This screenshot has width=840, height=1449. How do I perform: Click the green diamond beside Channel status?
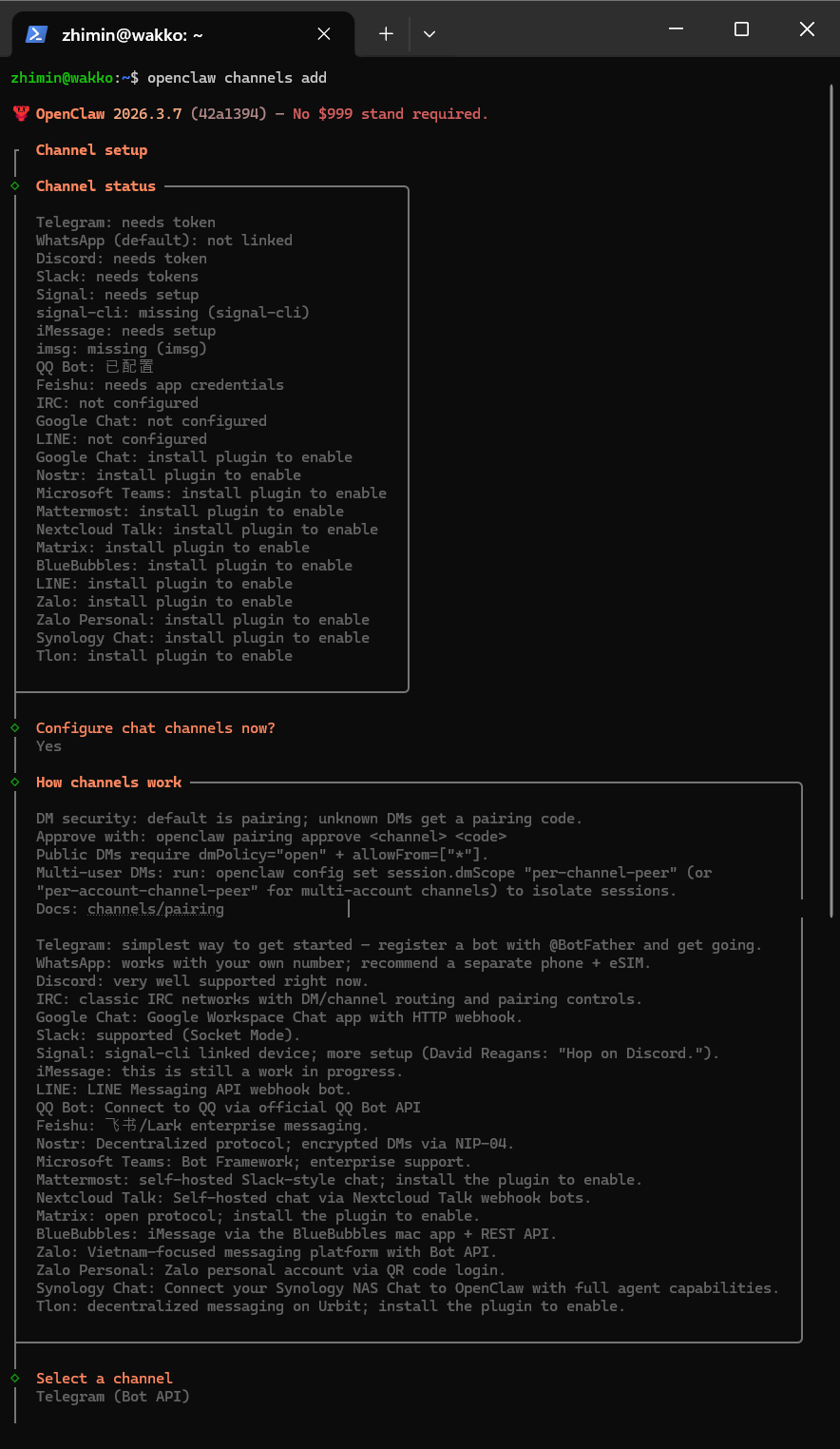[x=15, y=186]
